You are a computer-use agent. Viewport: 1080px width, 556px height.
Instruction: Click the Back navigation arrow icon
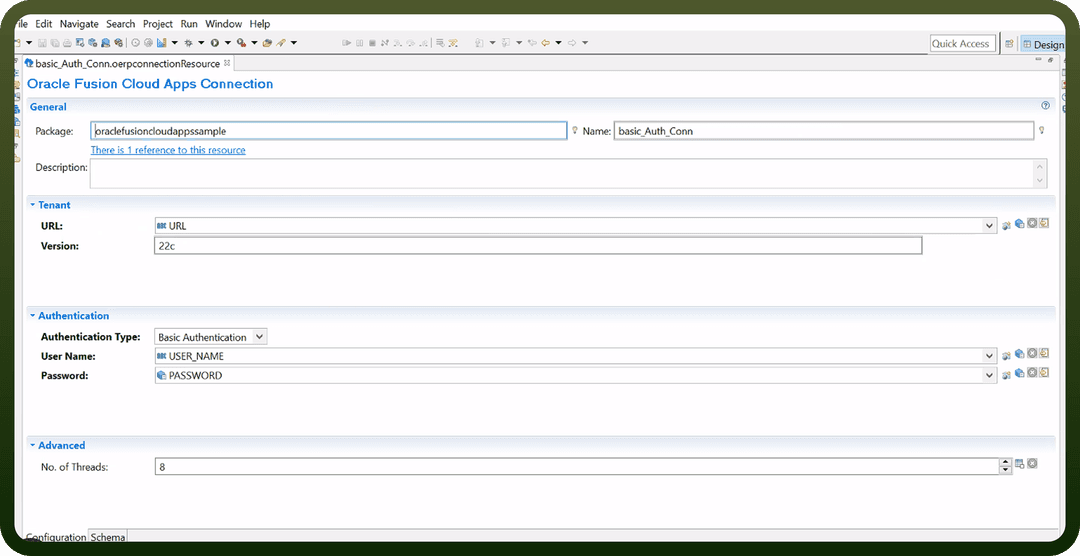pos(545,43)
